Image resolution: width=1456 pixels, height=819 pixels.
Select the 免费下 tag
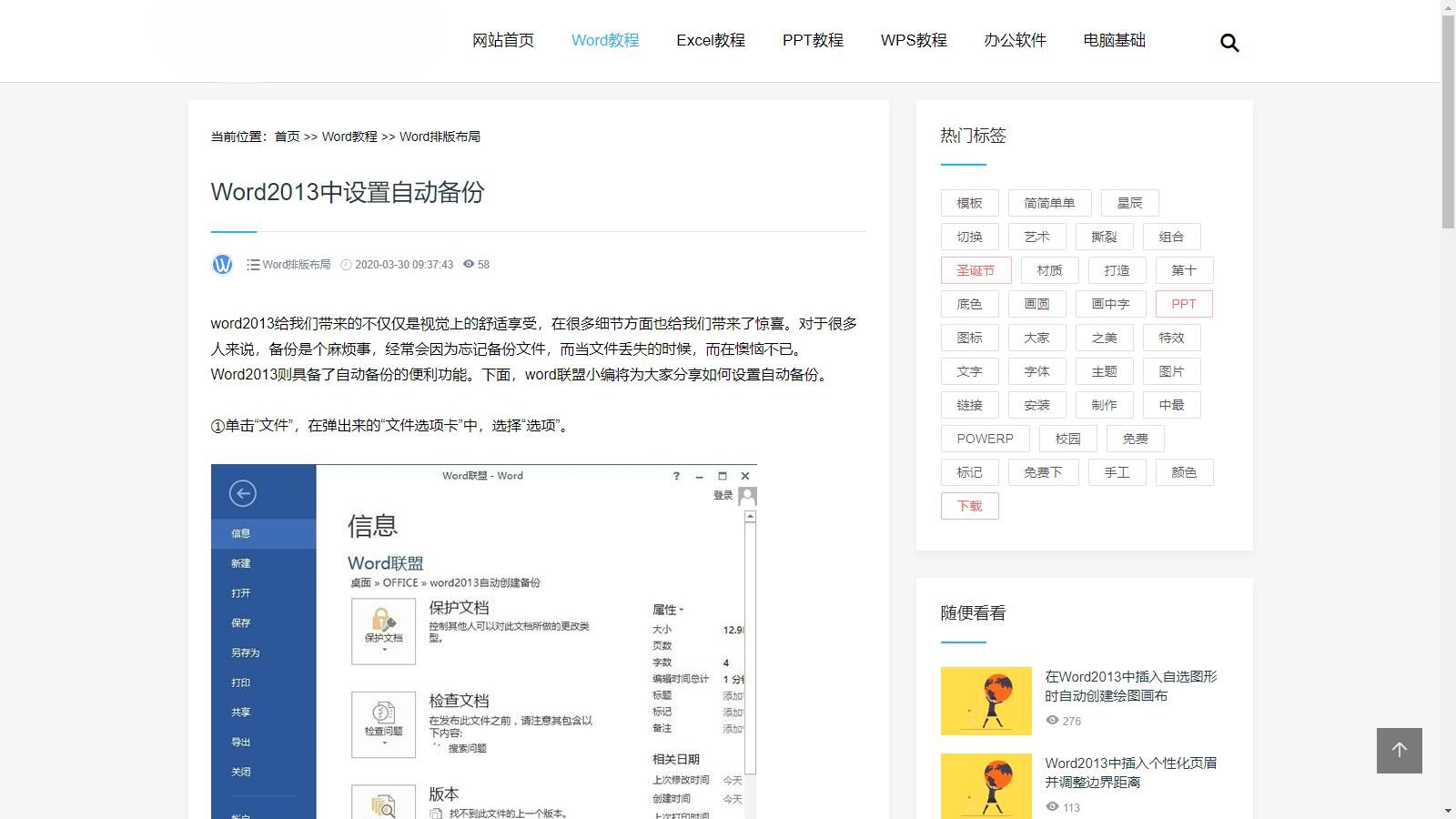pyautogui.click(x=1044, y=472)
